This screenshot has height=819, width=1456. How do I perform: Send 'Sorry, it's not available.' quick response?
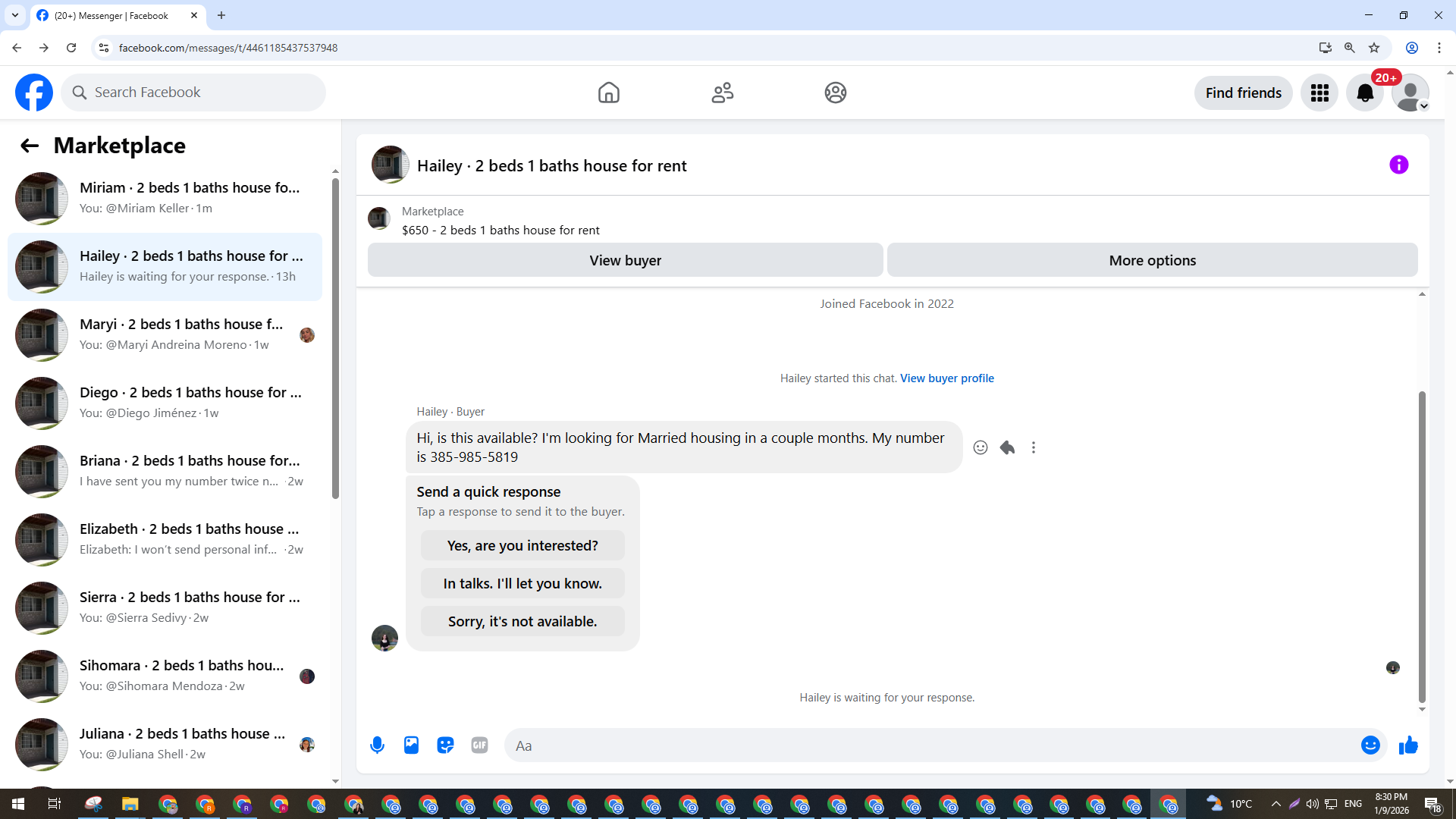coord(522,621)
